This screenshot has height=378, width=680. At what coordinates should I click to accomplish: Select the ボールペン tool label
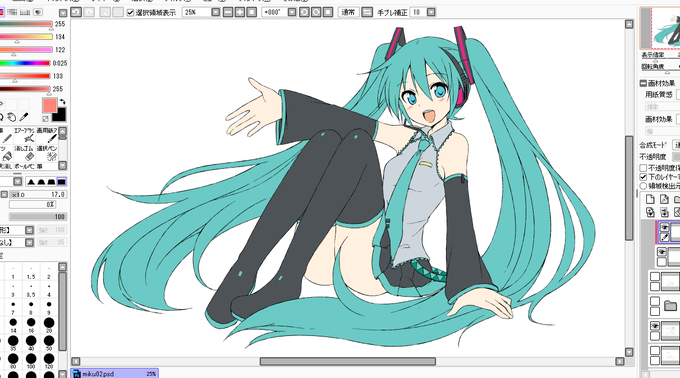click(x=24, y=166)
